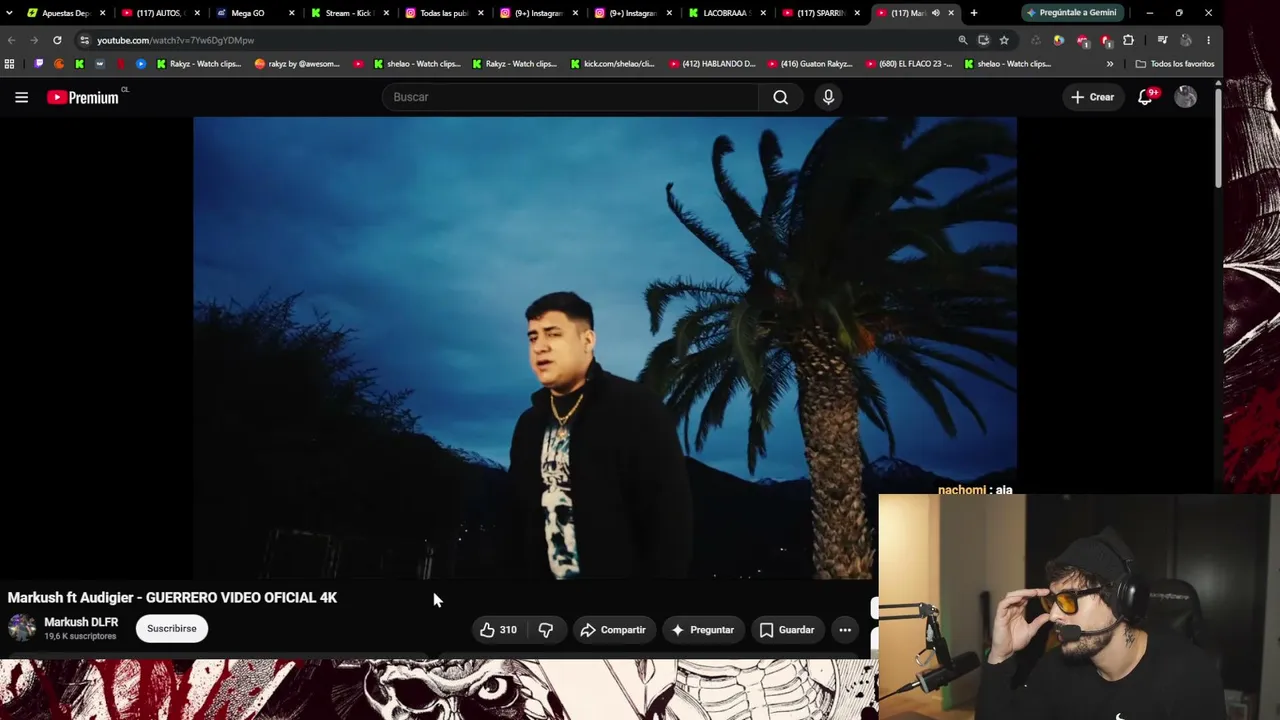Image resolution: width=1280 pixels, height=720 pixels.
Task: Show hidden bookmarks overflow chevron
Action: [x=1110, y=64]
